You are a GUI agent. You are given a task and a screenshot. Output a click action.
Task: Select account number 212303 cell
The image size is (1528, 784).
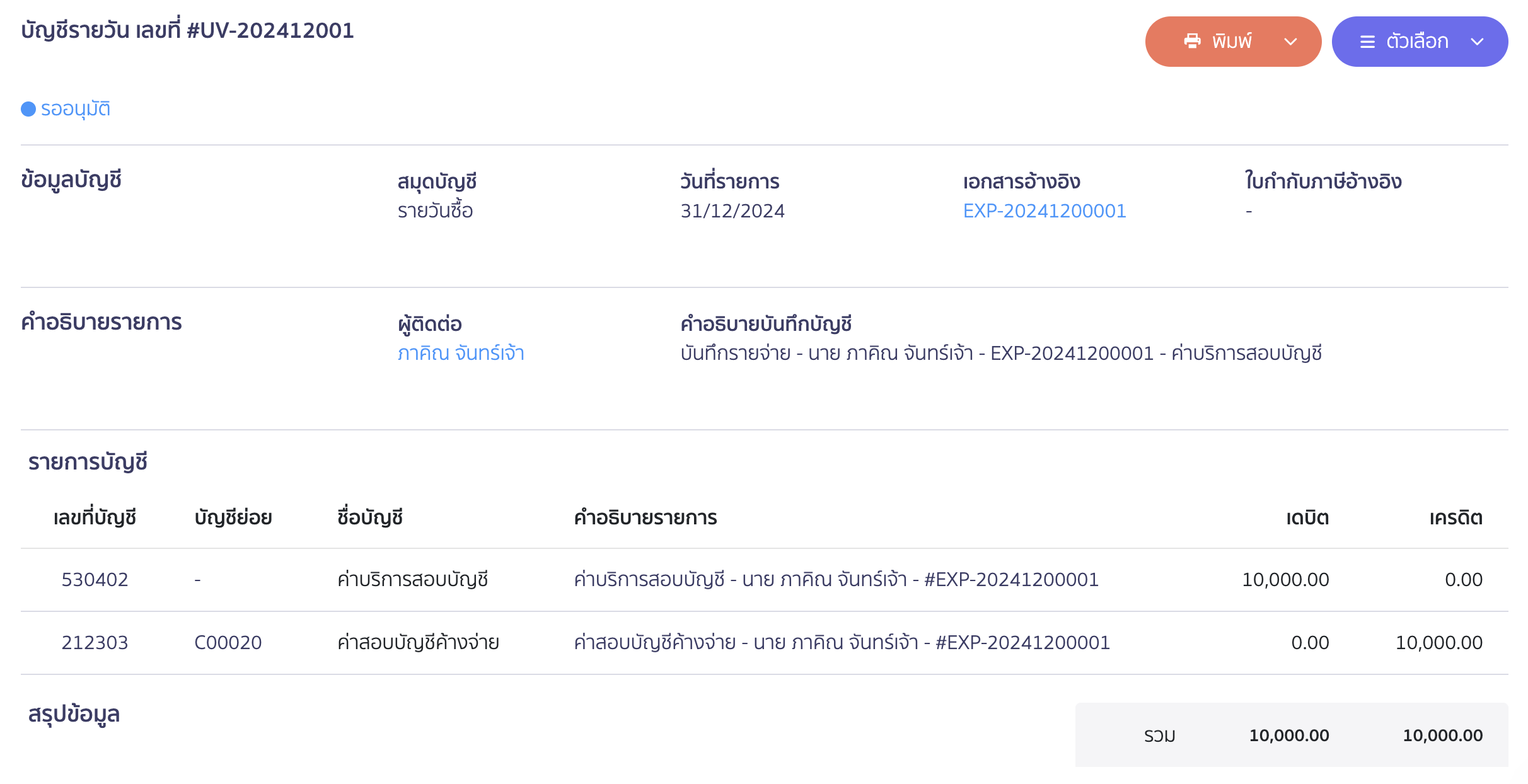pyautogui.click(x=95, y=642)
